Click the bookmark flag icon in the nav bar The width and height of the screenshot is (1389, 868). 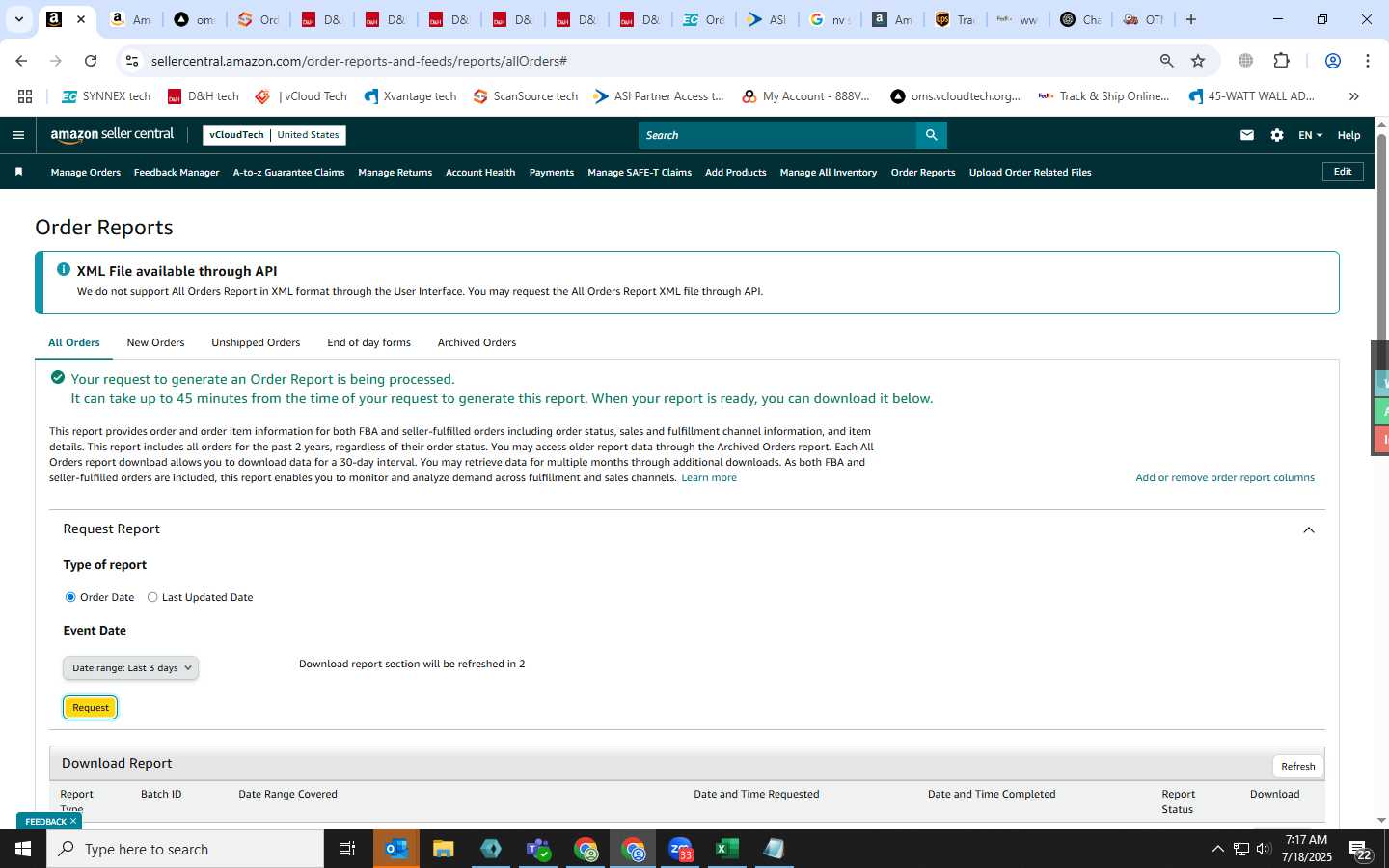(x=18, y=172)
